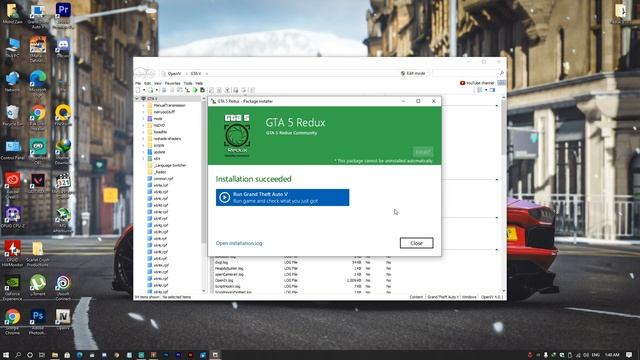Viewport: 640px width, 360px height.
Task: Open the Help menu in OpenIV
Action: pos(199,83)
